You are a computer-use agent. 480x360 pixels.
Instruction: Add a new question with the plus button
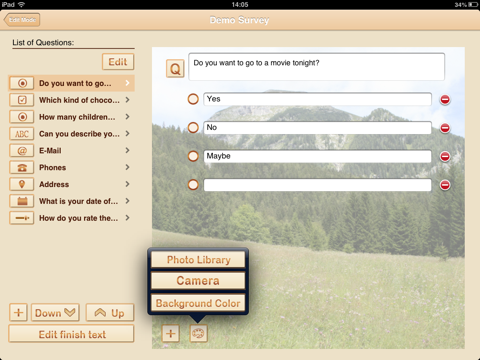pos(18,312)
